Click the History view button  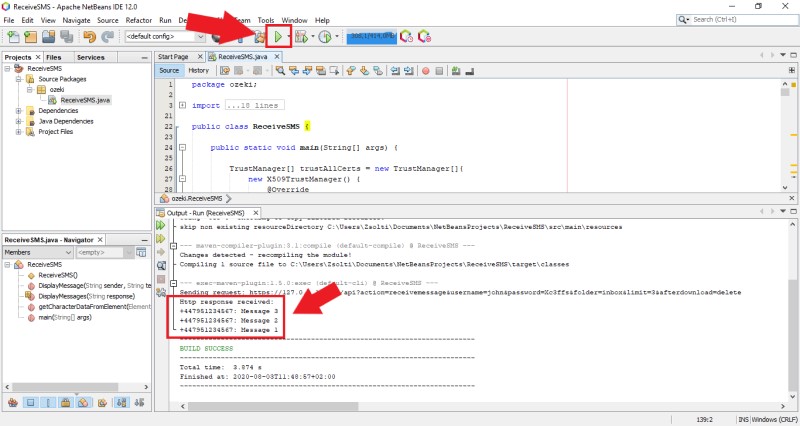point(199,70)
